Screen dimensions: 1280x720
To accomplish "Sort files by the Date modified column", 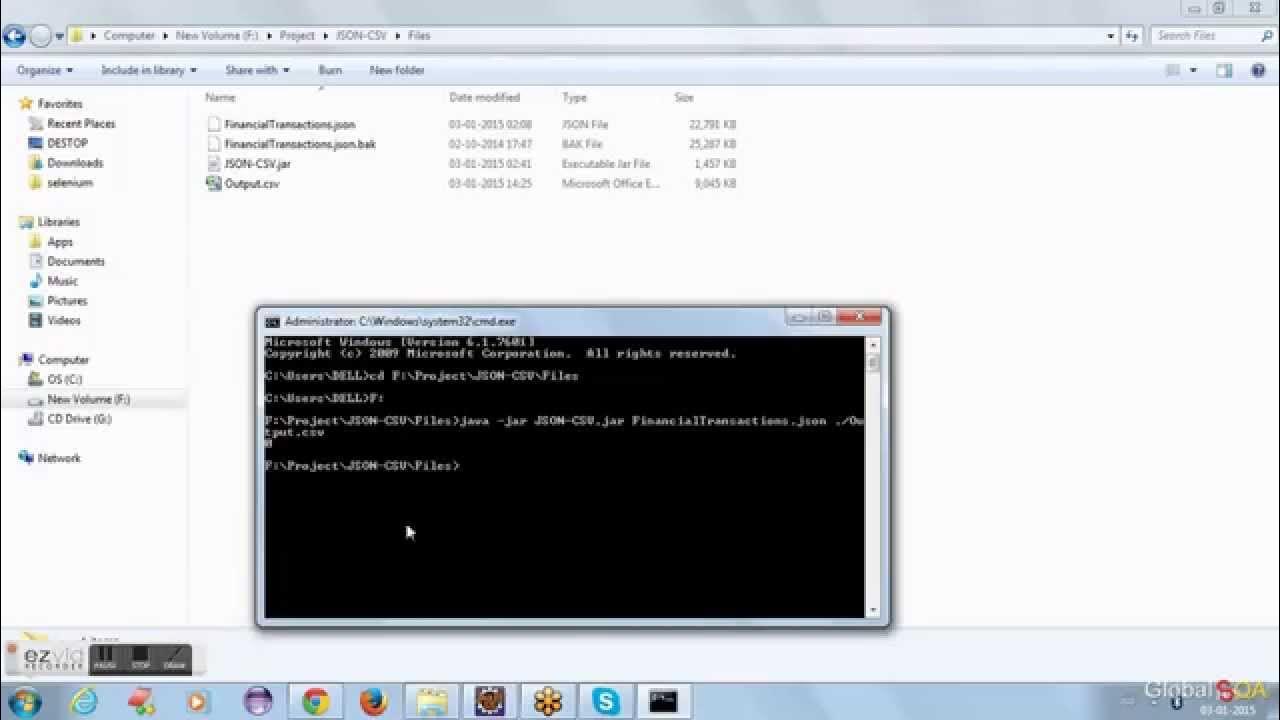I will click(x=484, y=97).
